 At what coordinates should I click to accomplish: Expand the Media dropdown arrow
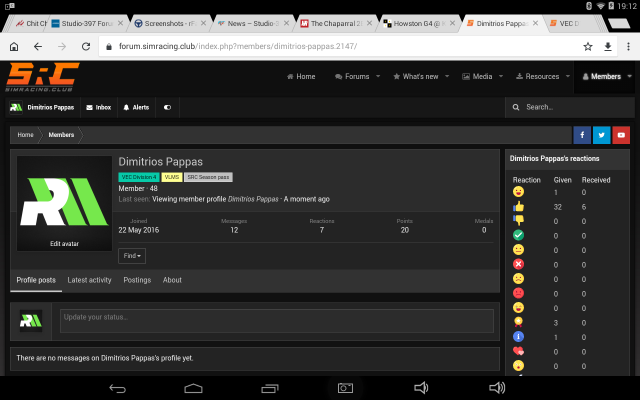501,76
